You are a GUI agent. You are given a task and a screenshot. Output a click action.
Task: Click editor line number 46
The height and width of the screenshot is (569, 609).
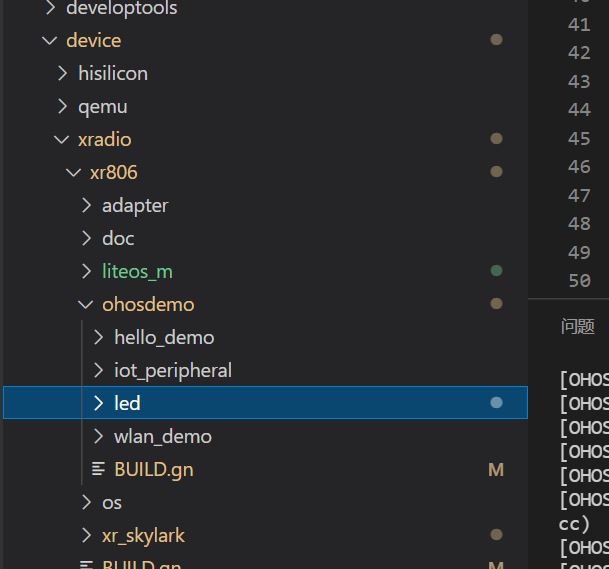click(579, 167)
